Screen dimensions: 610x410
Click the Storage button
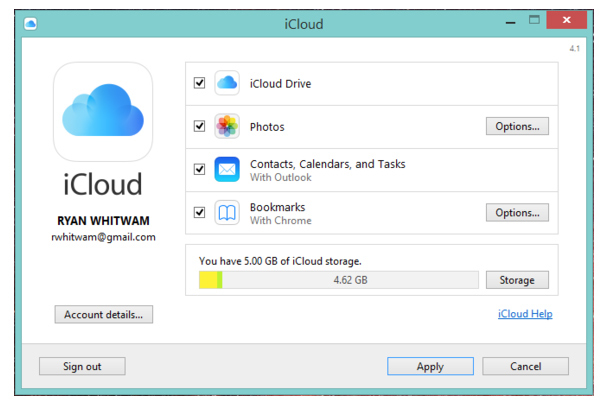(517, 280)
